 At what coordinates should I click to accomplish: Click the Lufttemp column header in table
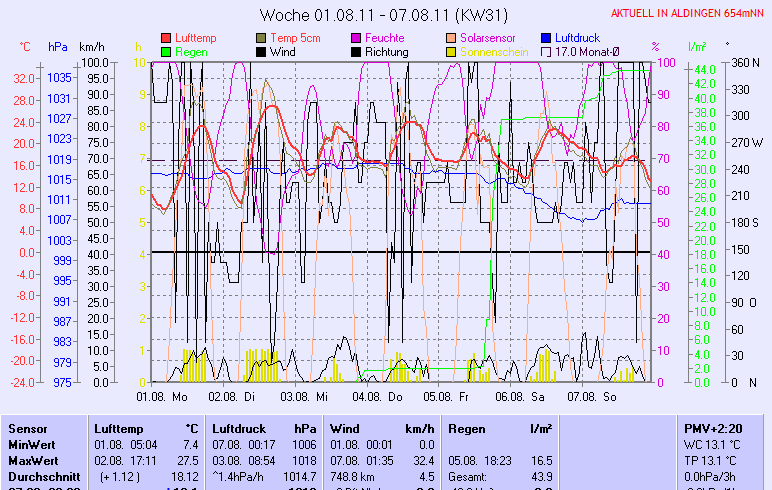click(119, 428)
